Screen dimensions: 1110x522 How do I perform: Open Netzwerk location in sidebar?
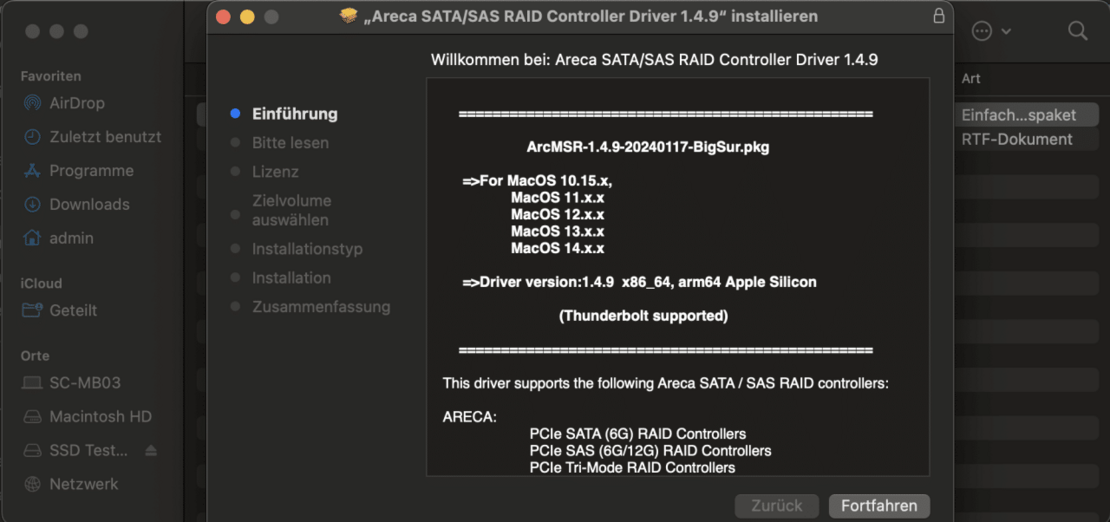84,485
